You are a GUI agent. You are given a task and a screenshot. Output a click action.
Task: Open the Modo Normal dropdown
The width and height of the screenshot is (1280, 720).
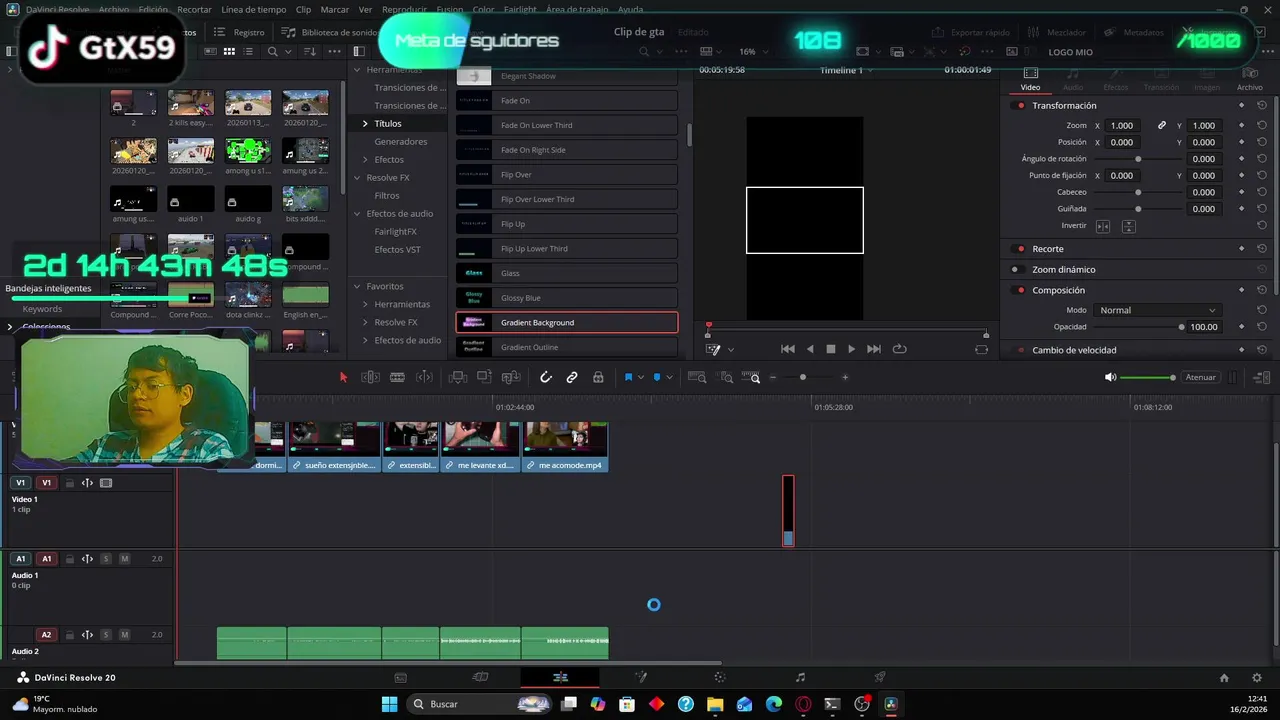click(x=1157, y=310)
